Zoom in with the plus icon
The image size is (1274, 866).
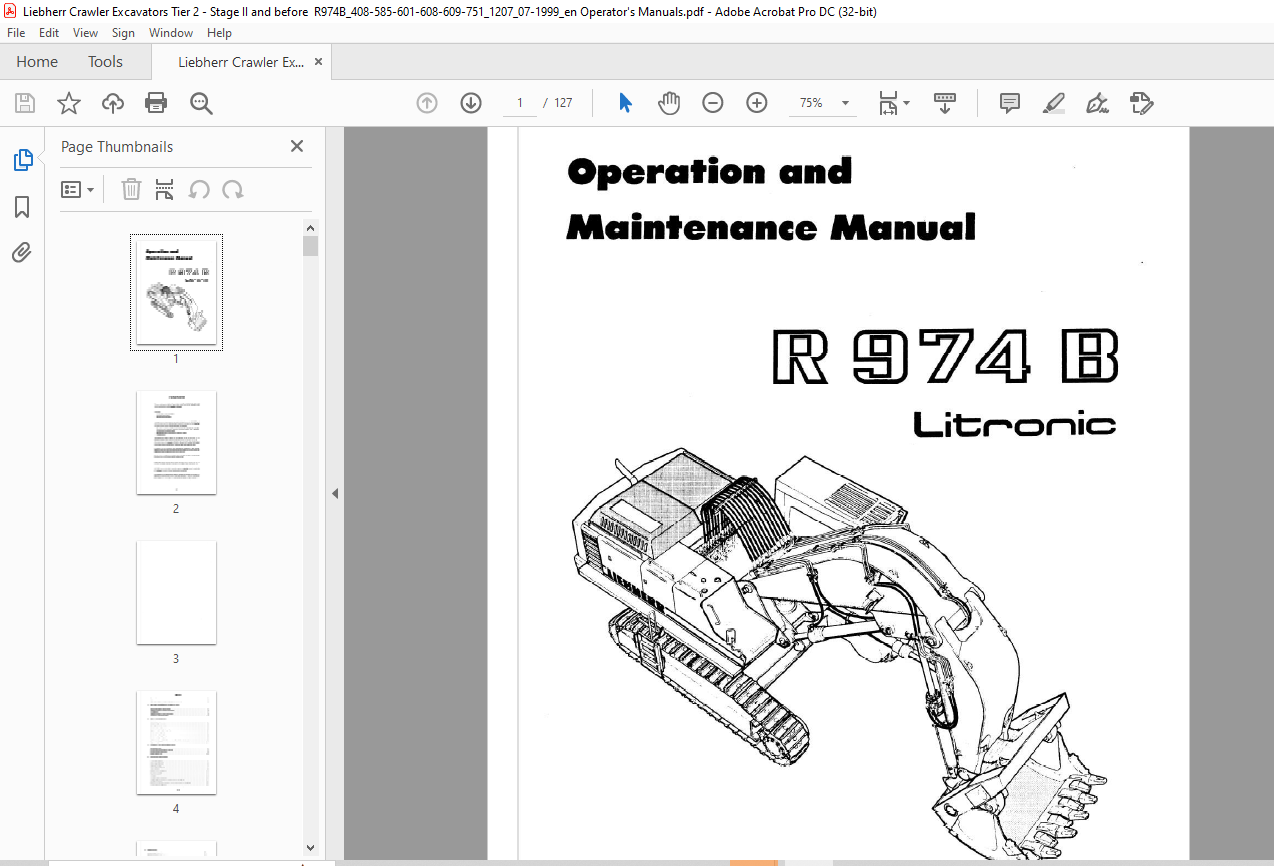pos(757,103)
